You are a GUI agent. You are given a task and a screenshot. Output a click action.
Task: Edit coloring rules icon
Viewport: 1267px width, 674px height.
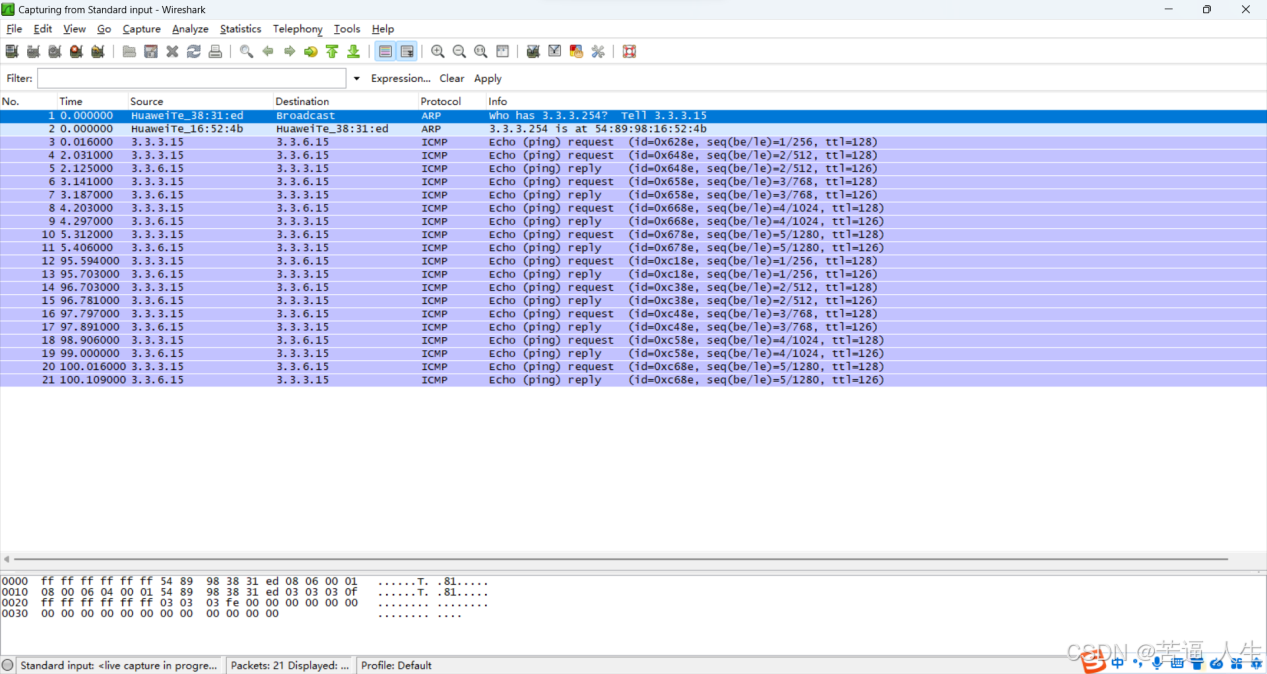tap(576, 51)
